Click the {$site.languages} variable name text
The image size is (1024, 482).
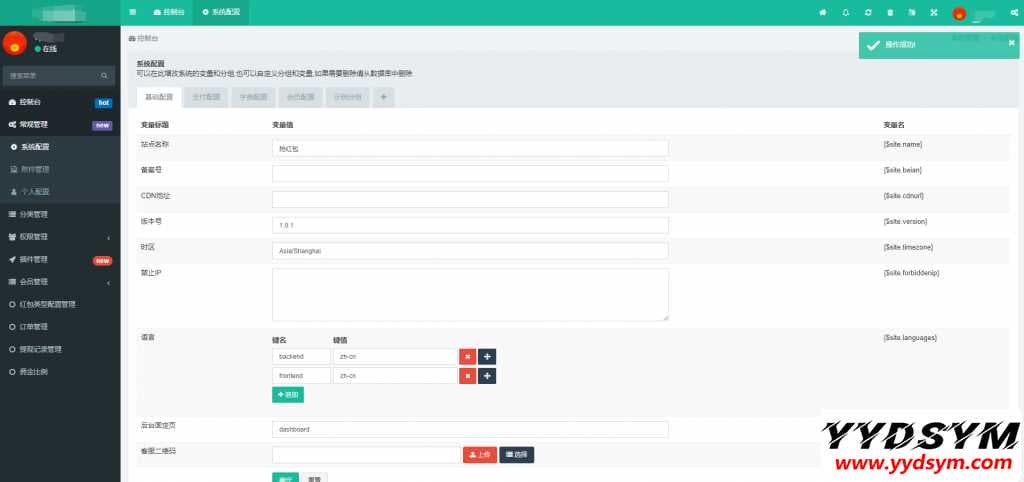910,338
